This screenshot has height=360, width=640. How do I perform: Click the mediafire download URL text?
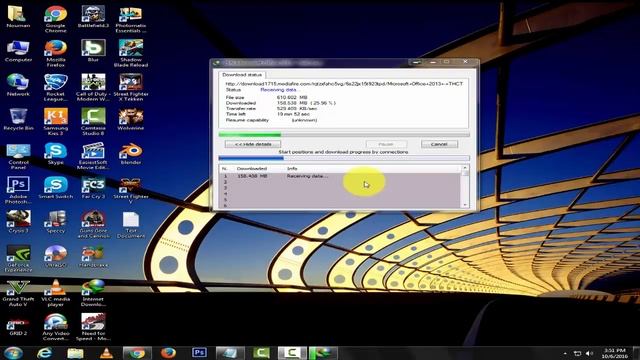[x=344, y=84]
